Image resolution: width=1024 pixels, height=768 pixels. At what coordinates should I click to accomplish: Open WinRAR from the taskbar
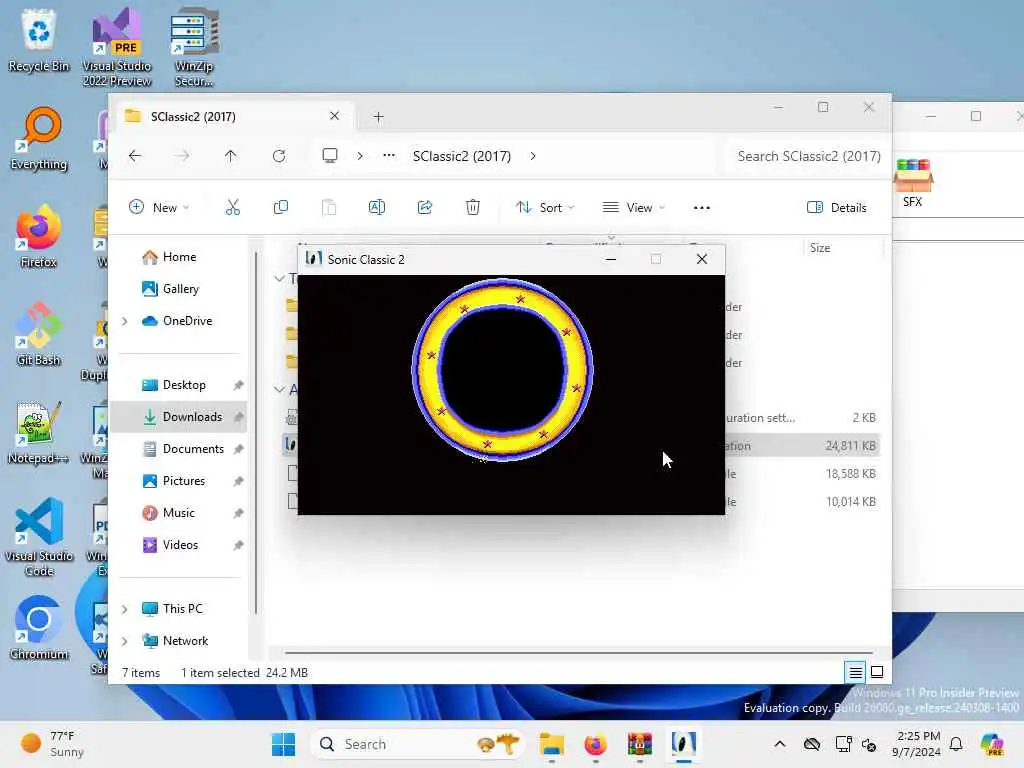[x=639, y=744]
